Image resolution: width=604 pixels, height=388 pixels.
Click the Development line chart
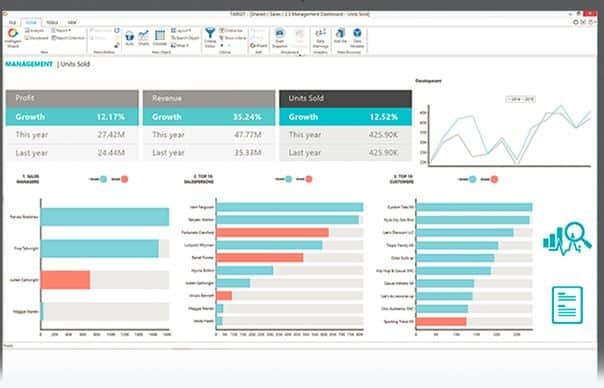(x=509, y=135)
